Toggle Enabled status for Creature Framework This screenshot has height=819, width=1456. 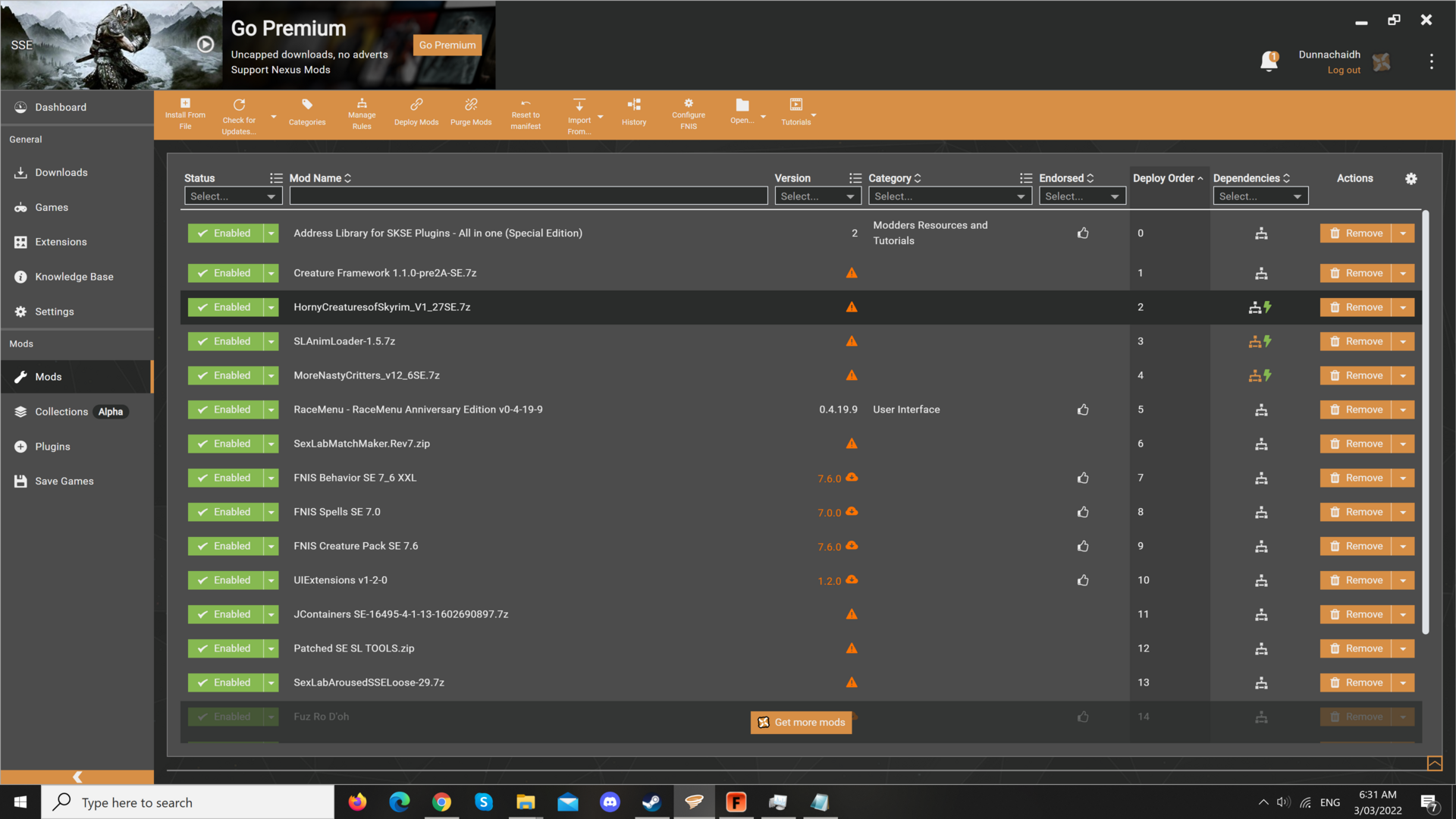click(x=225, y=273)
